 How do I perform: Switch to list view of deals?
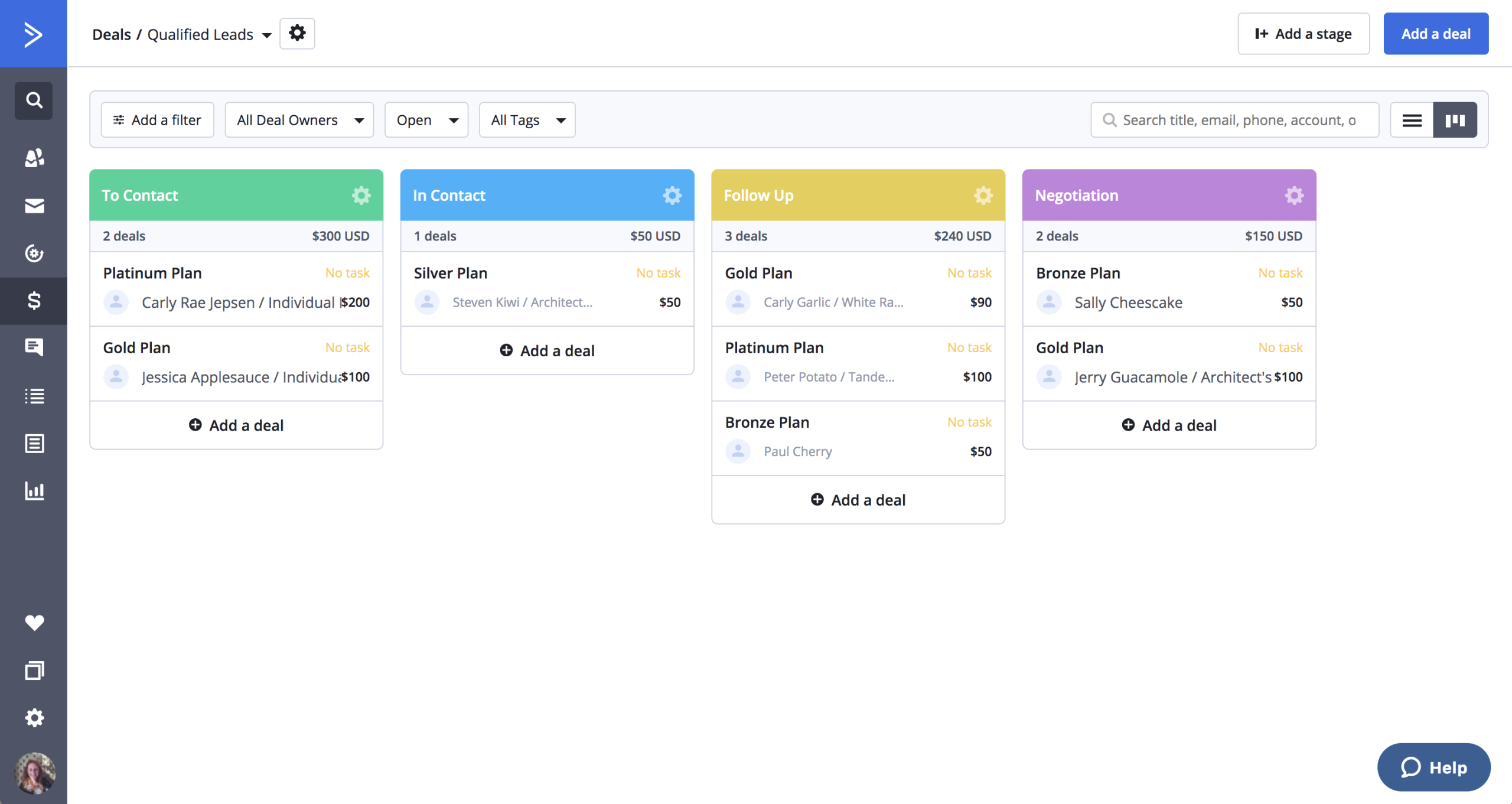tap(1412, 119)
